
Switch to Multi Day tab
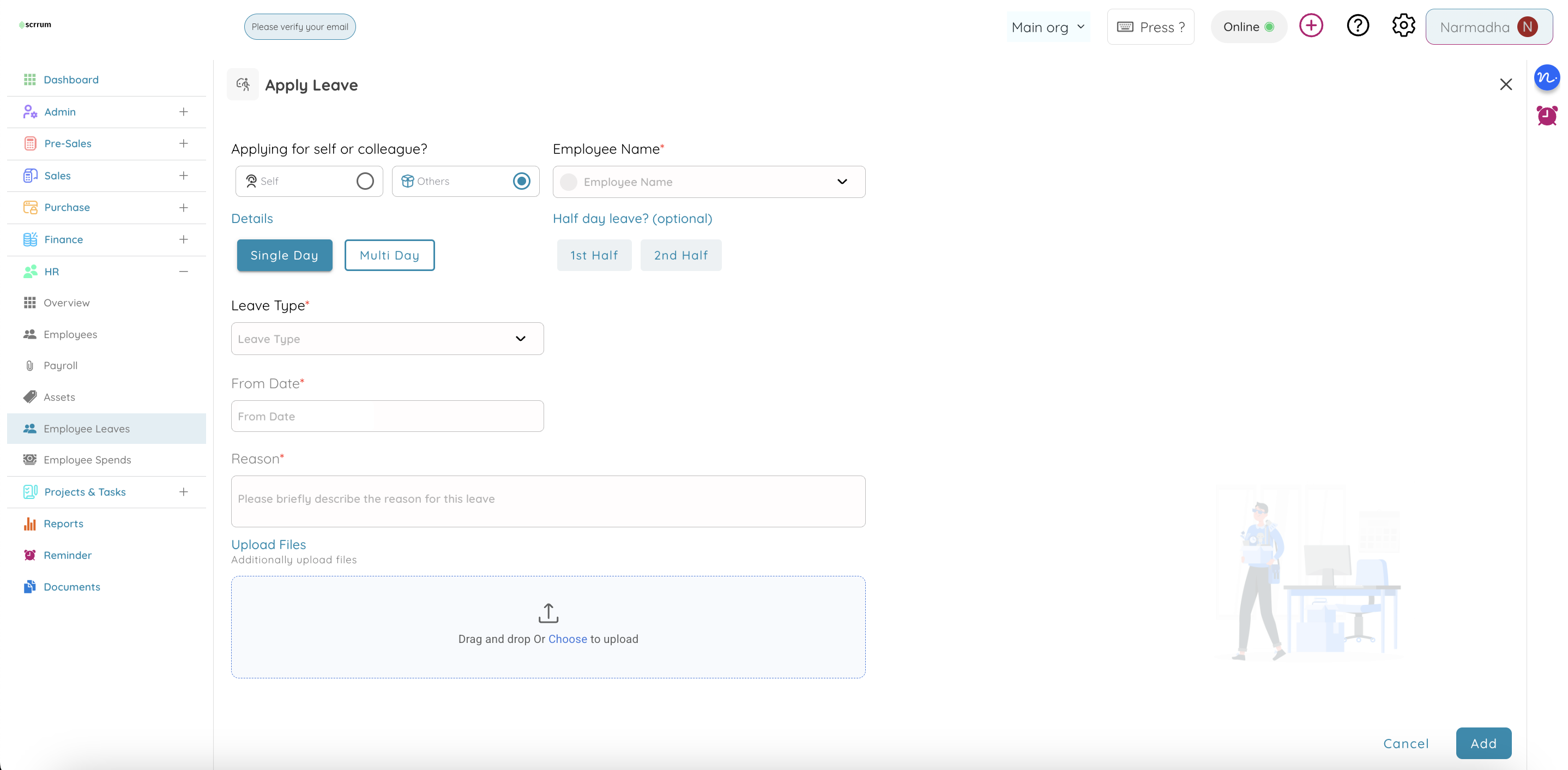[x=389, y=255]
